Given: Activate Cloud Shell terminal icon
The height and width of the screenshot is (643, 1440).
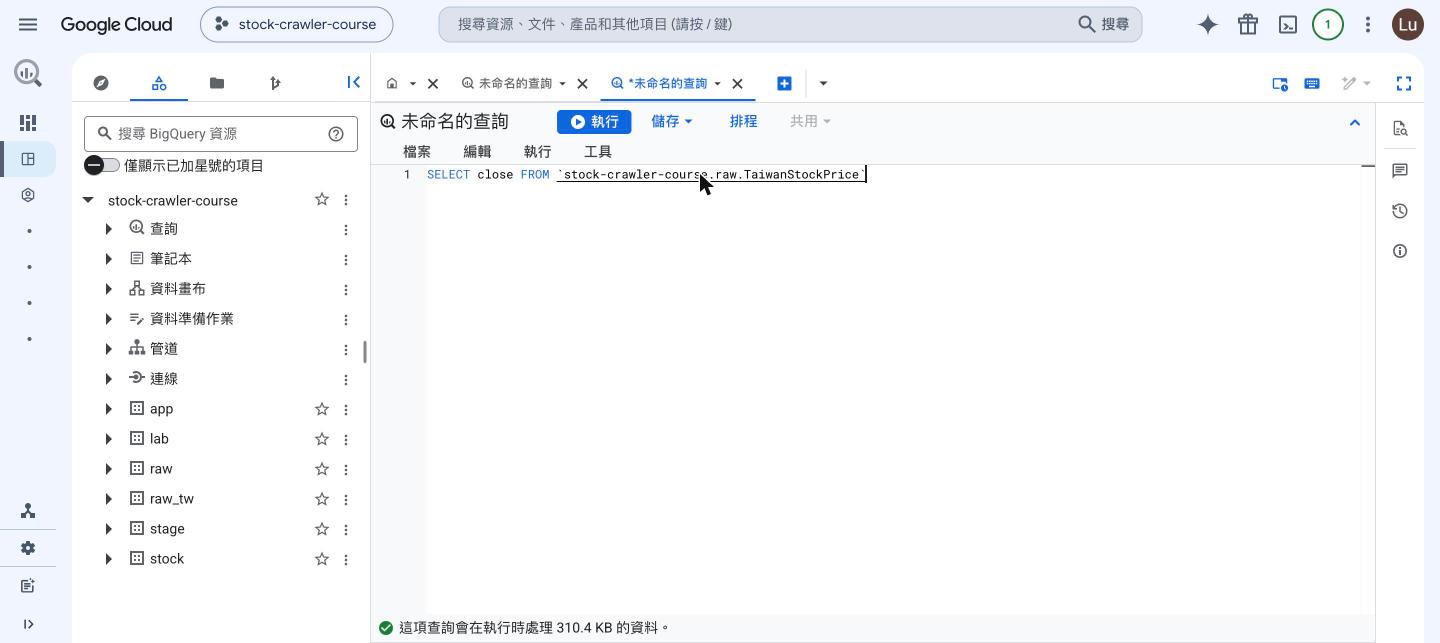Looking at the screenshot, I should coord(1288,25).
